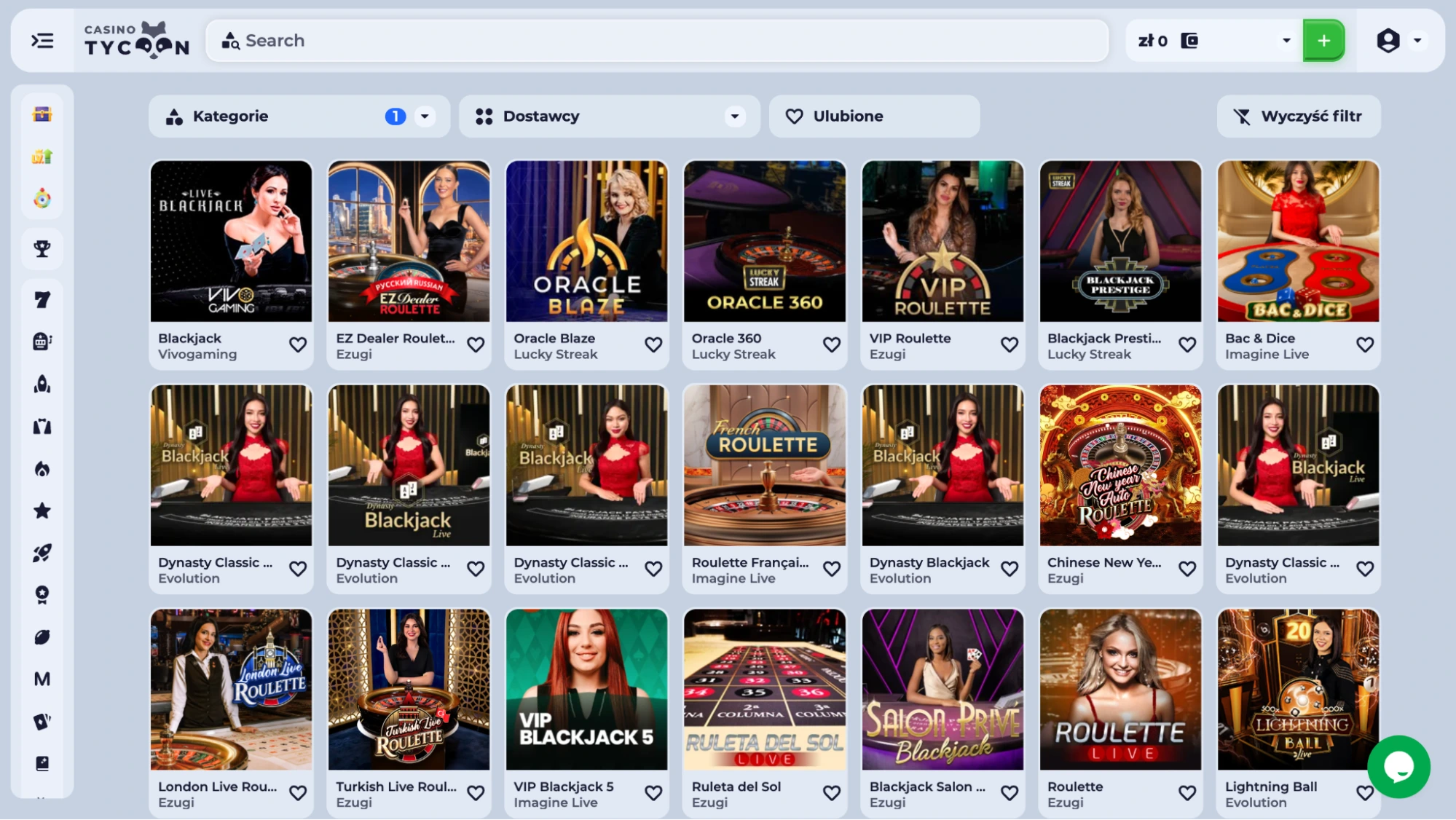Favorite the Blackjack Prestige game
The image size is (1456, 820).
pyautogui.click(x=1187, y=344)
